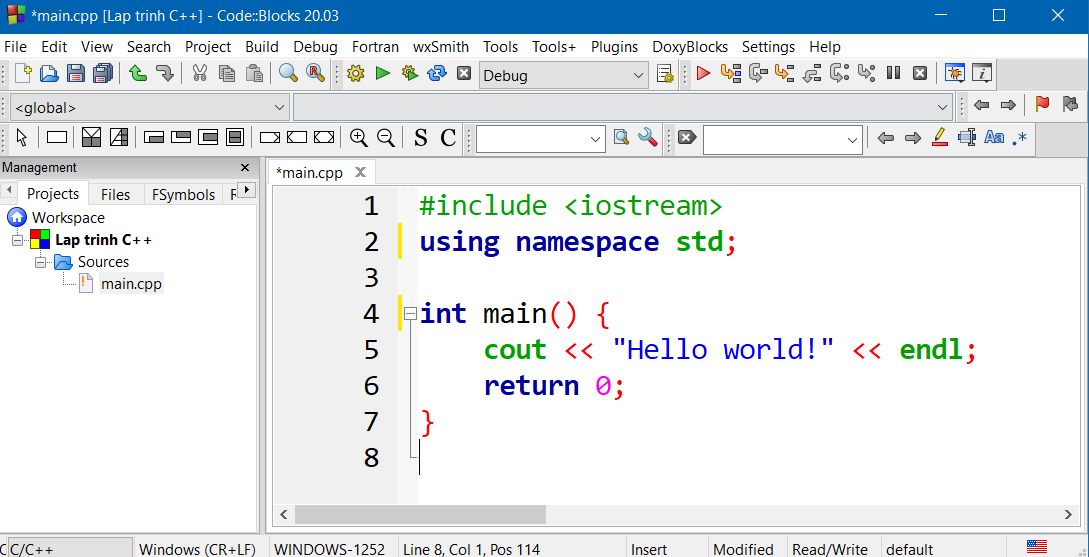Start debugging with the red arrow icon
The image size is (1089, 557).
pyautogui.click(x=703, y=73)
